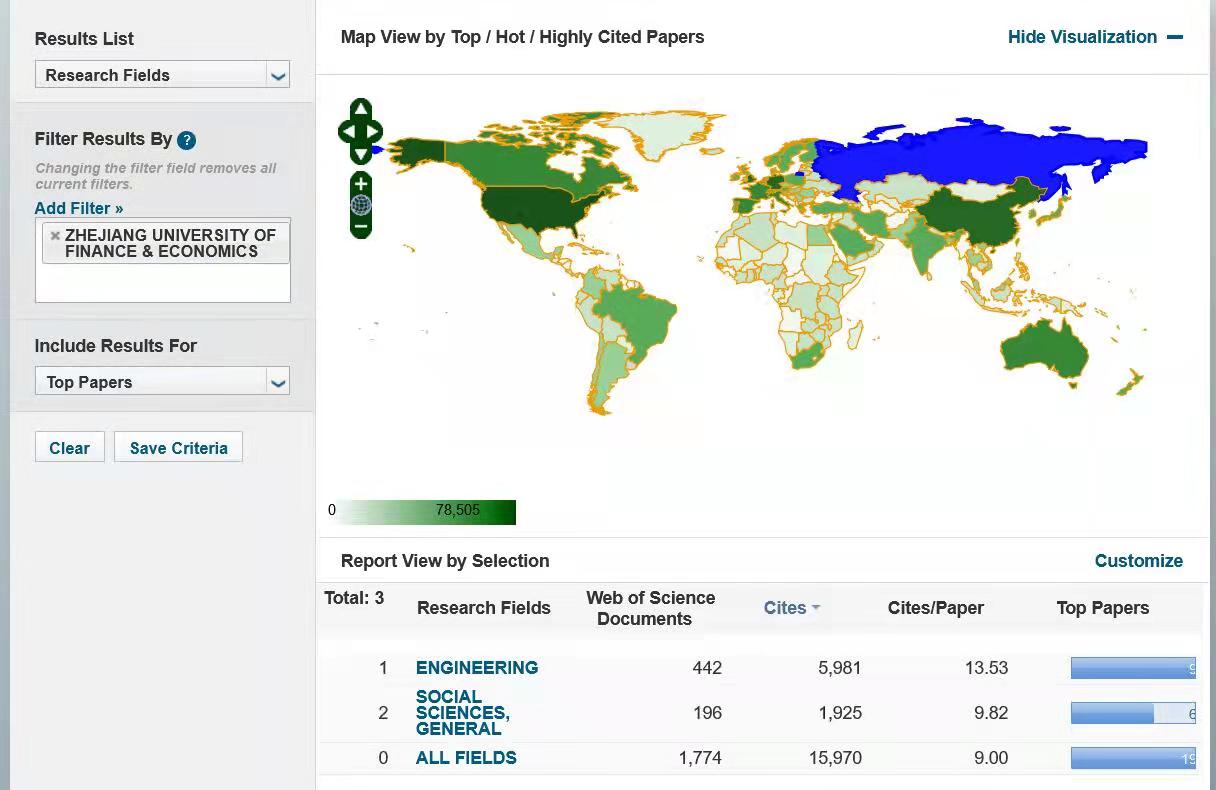Open the Customize report link
Viewport: 1216px width, 790px height.
[1138, 561]
